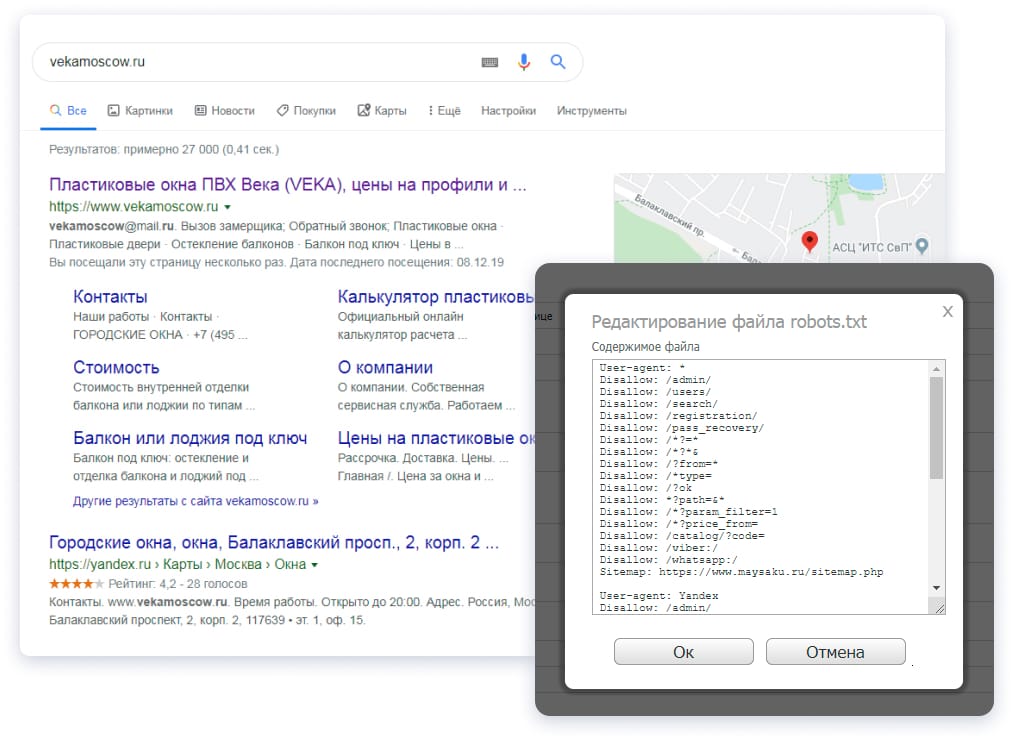Click the Ок button in the dialog

pos(684,652)
